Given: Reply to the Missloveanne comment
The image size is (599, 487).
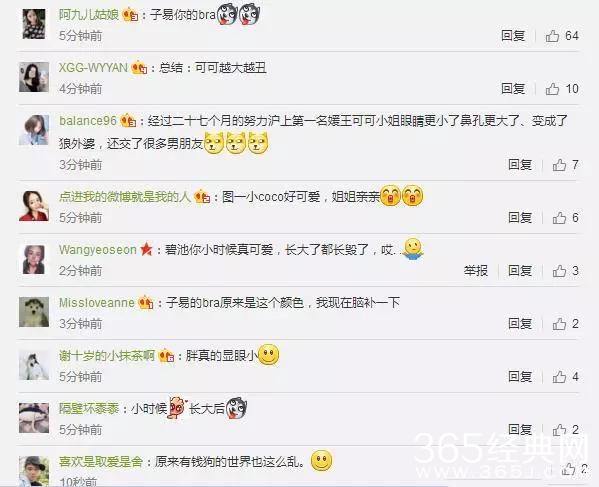Looking at the screenshot, I should pos(520,324).
